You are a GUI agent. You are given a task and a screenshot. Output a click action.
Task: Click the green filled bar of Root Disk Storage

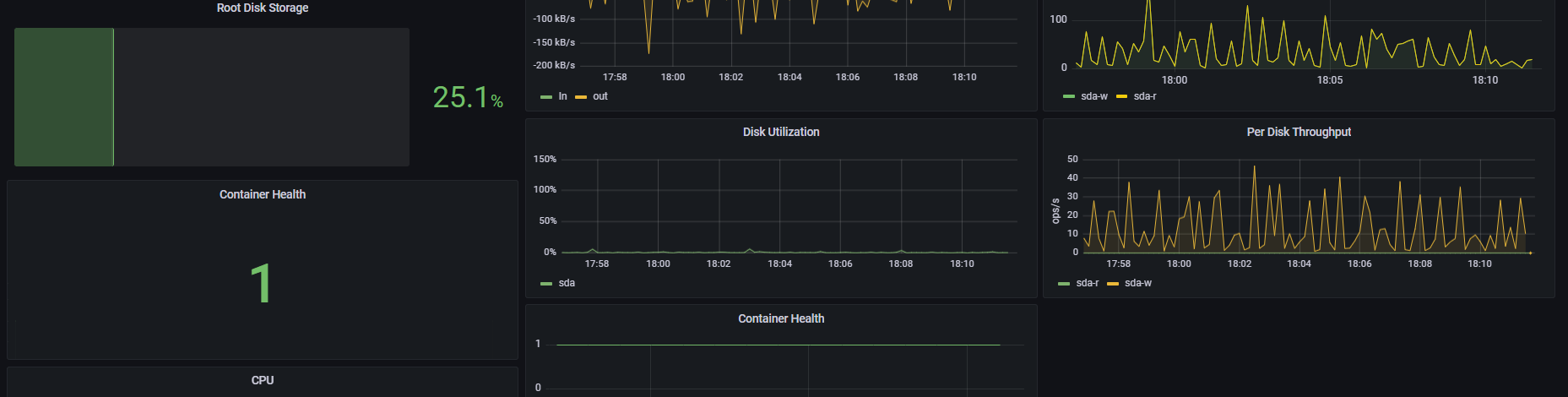[x=64, y=97]
